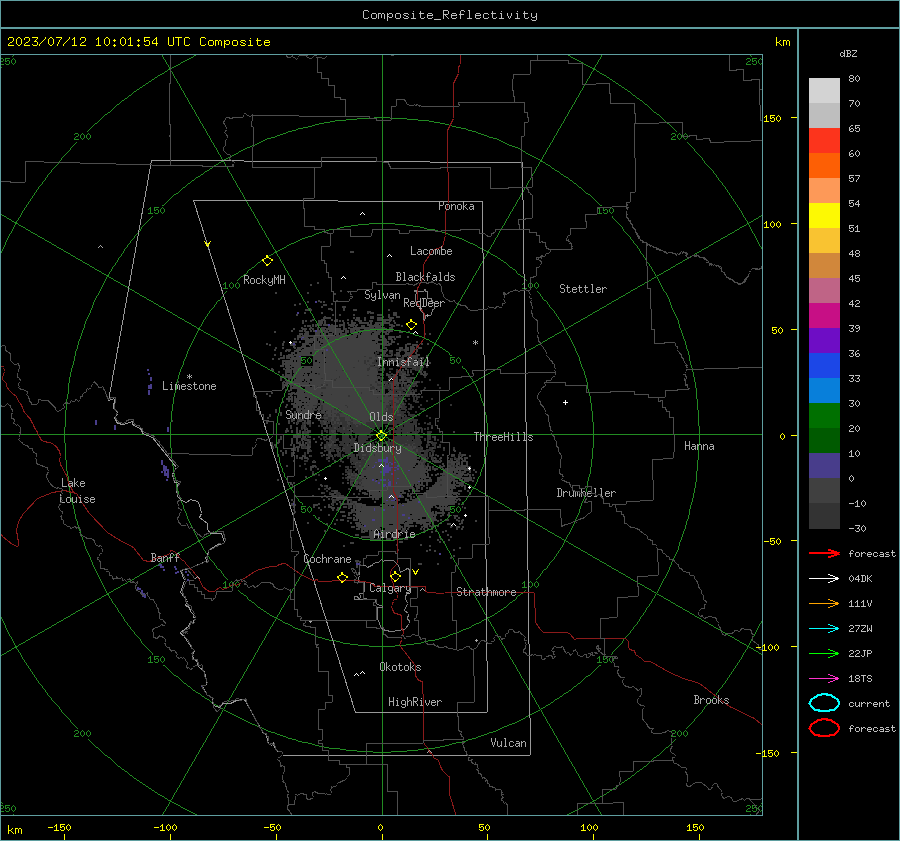Click the asterisk marker above Limestone

click(x=189, y=377)
